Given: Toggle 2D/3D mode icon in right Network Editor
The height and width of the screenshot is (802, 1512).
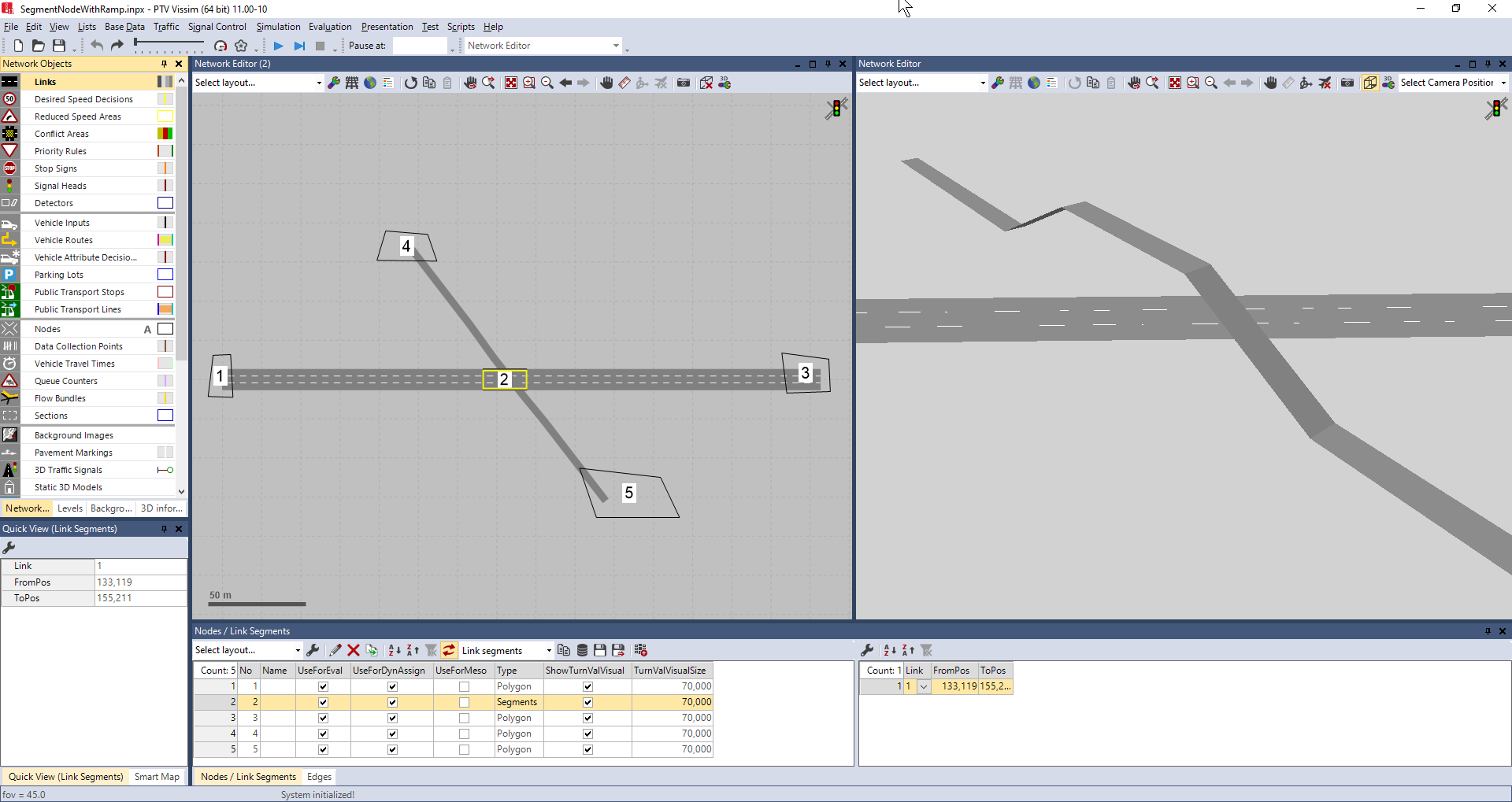Looking at the screenshot, I should tap(1370, 83).
